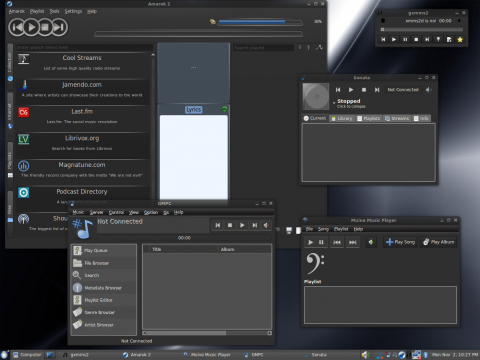The width and height of the screenshot is (480, 360).
Task: Click Muine's volume speaker button
Action: pos(370,242)
